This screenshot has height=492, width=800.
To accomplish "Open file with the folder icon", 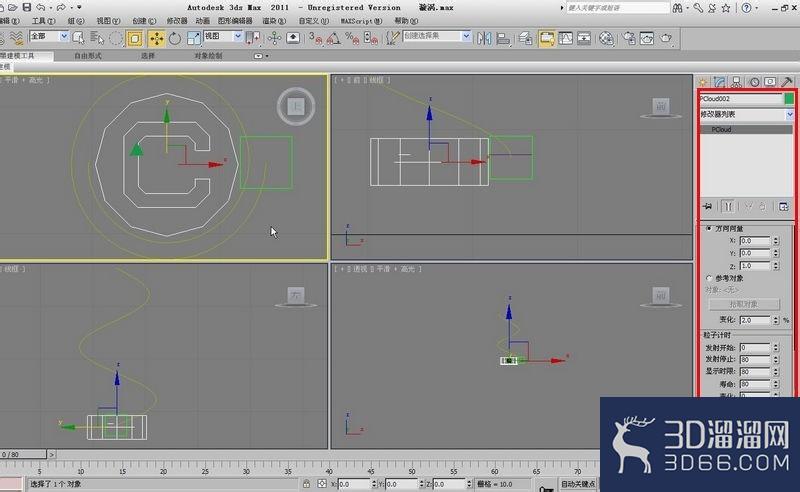I will tap(13, 7).
